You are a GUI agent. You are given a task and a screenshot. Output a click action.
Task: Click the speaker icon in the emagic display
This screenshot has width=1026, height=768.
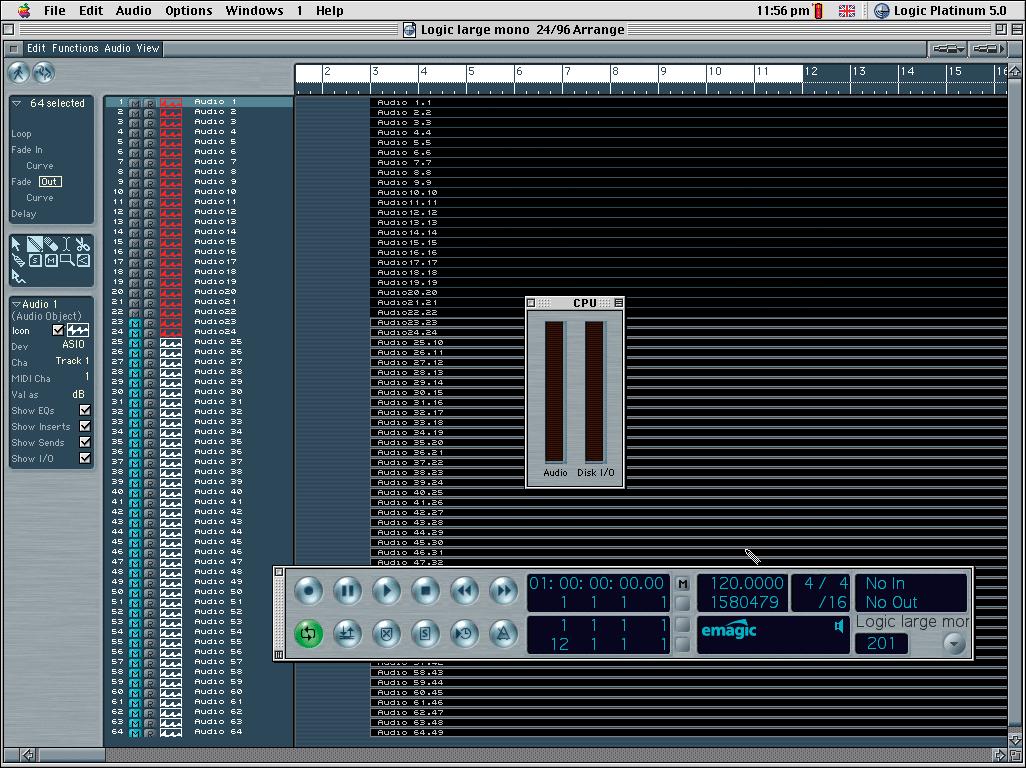pos(838,626)
